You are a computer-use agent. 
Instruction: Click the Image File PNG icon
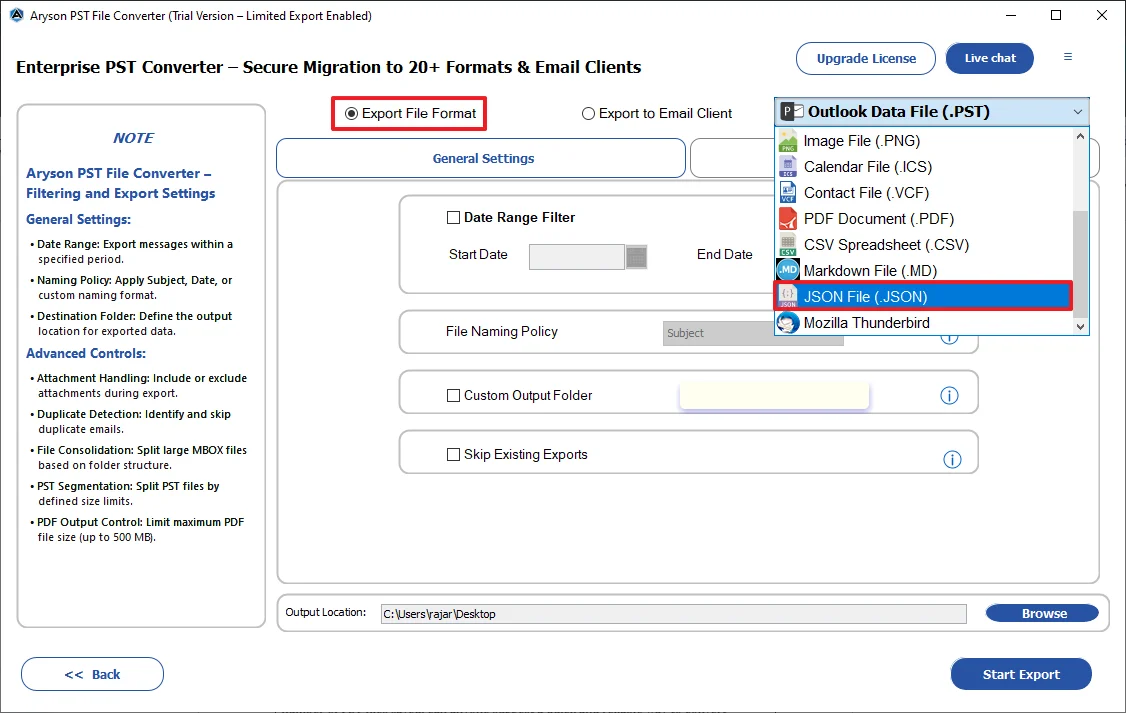(788, 141)
